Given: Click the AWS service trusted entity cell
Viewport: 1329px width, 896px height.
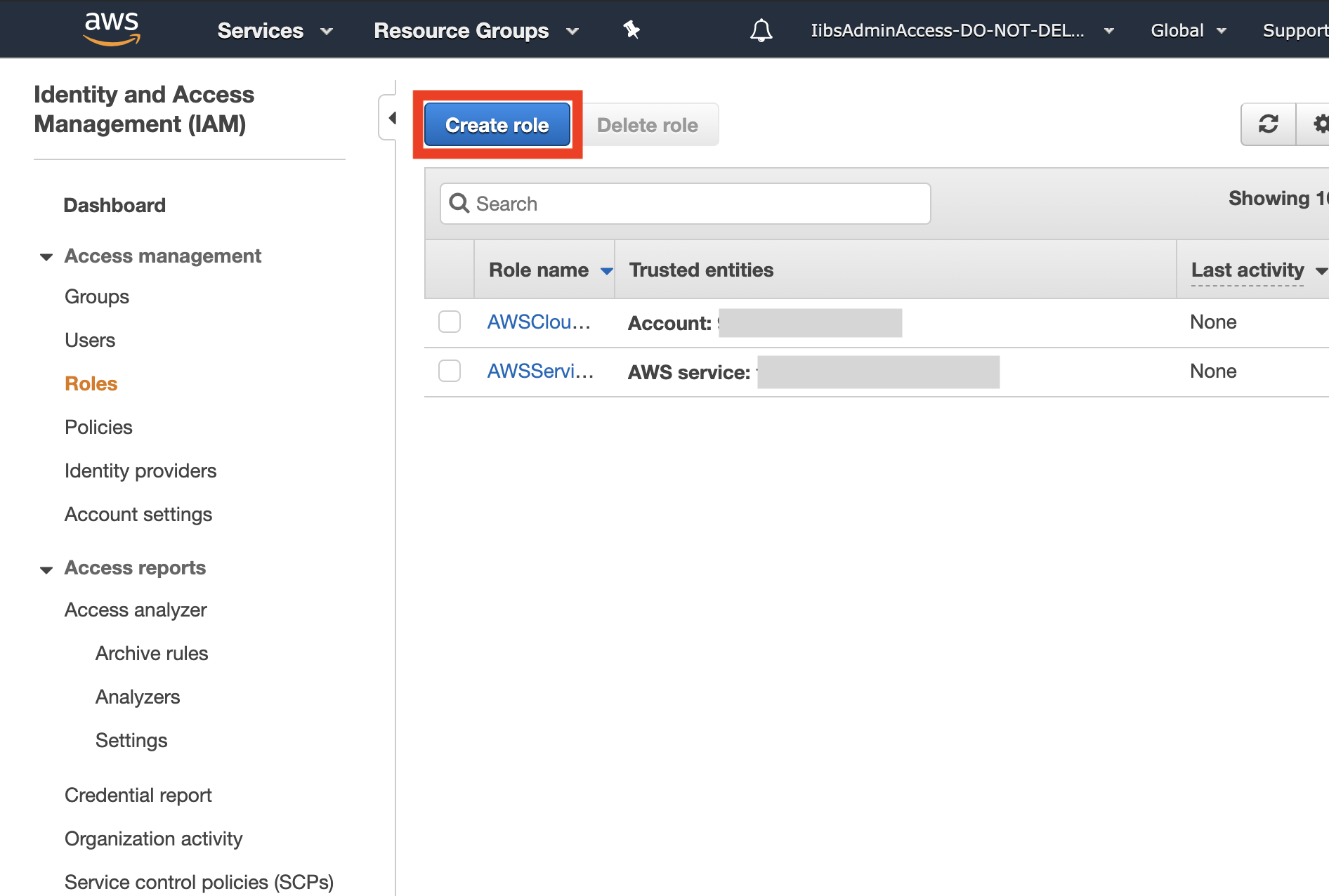Looking at the screenshot, I should [x=813, y=372].
